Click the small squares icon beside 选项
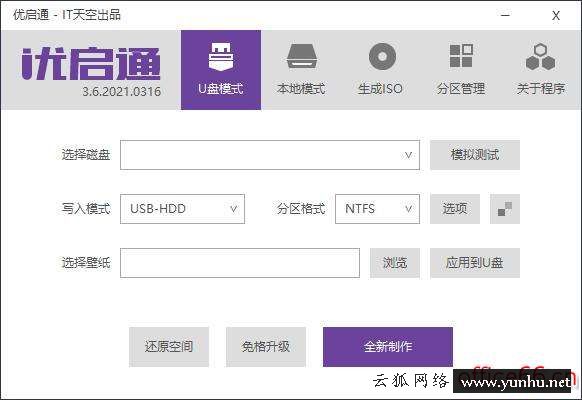This screenshot has width=582, height=400. (505, 209)
